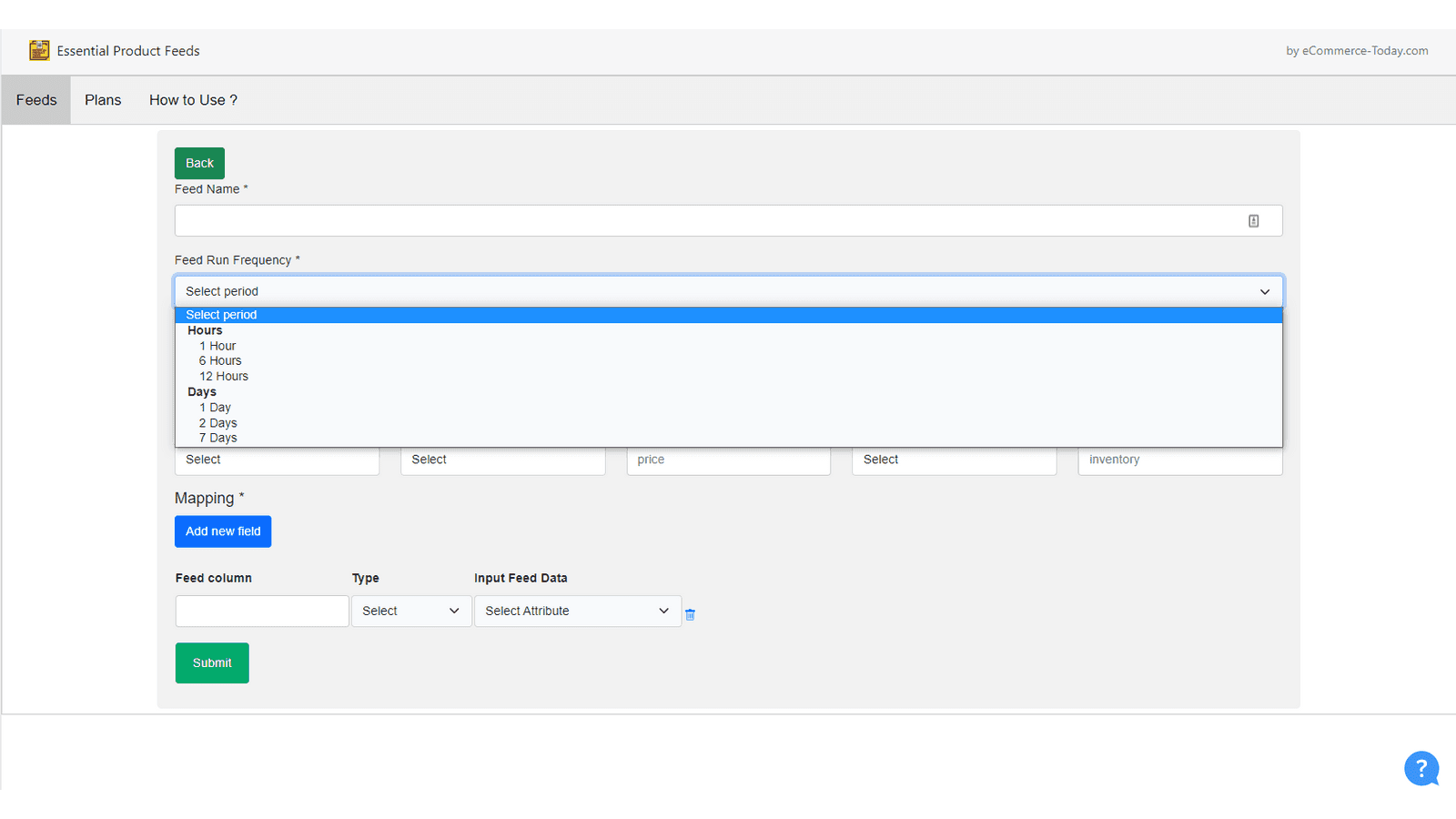Open the first Select dropdown above Mapping
Screen dimensions: 1456x819
pyautogui.click(x=277, y=460)
